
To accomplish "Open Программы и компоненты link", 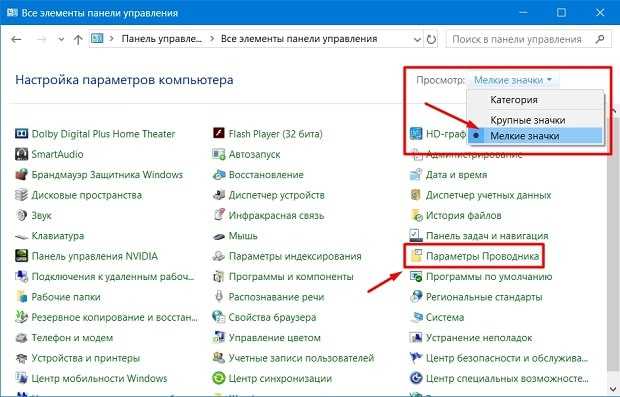I will (291, 276).
